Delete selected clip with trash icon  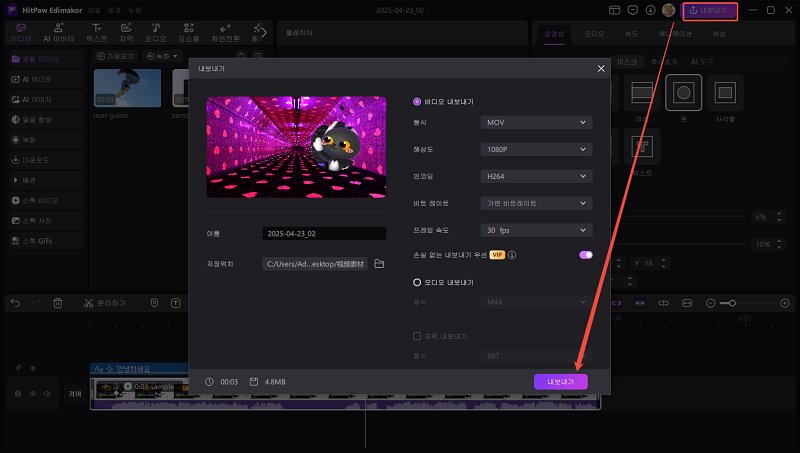(x=58, y=303)
